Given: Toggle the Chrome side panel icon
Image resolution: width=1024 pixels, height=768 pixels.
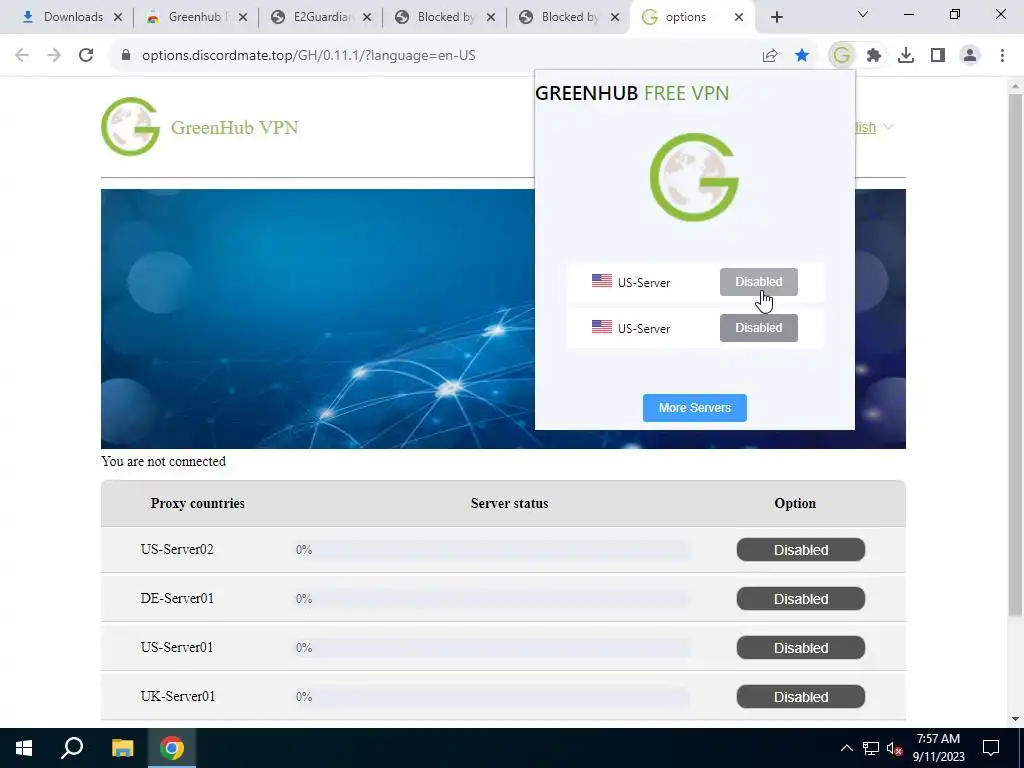Looking at the screenshot, I should pos(938,56).
